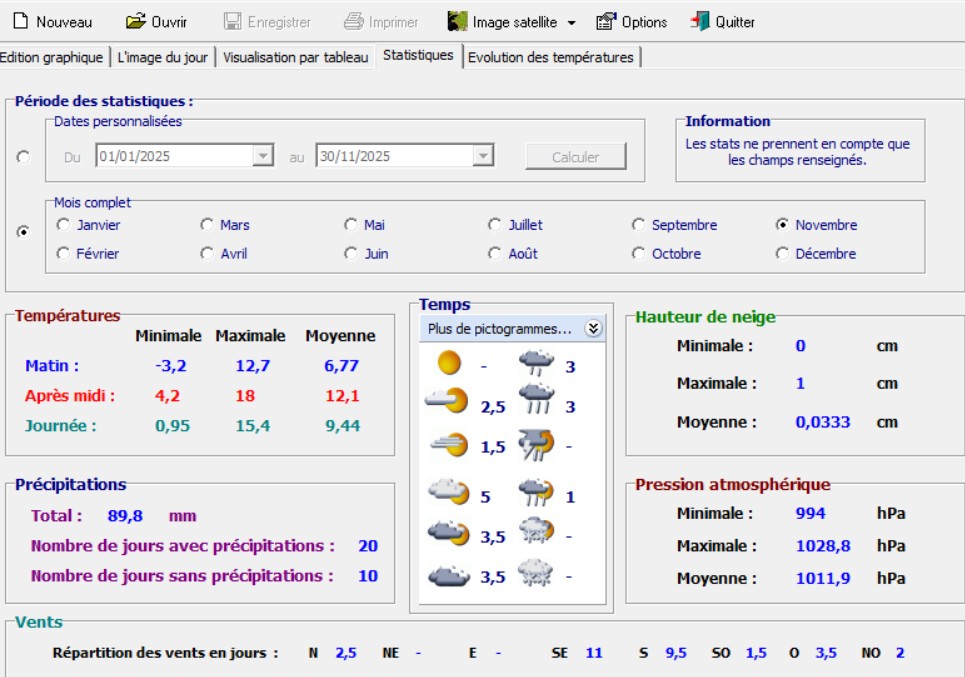The image size is (965, 677).
Task: Enable the Dates personnalisées radio option
Action: point(24,157)
